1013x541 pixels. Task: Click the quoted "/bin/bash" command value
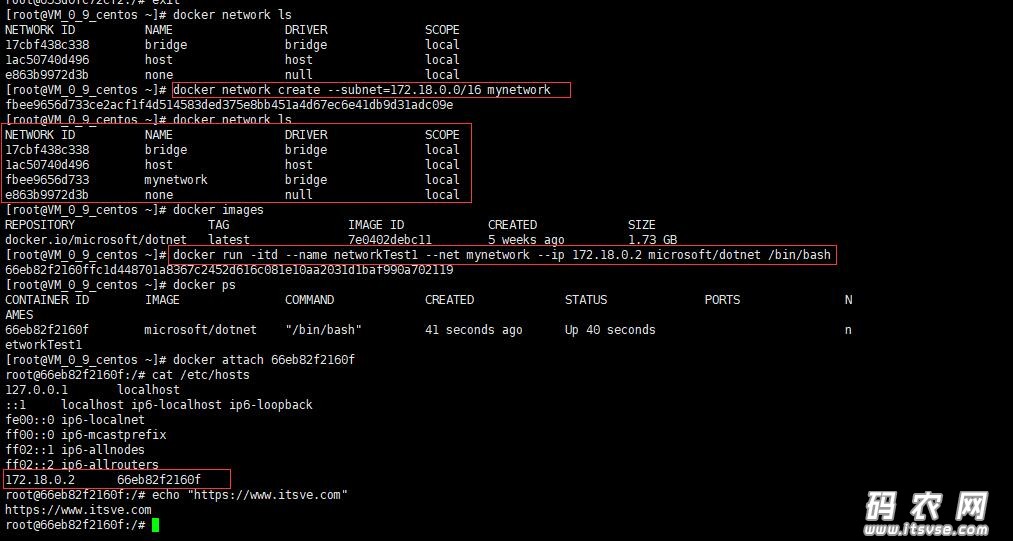tap(323, 330)
